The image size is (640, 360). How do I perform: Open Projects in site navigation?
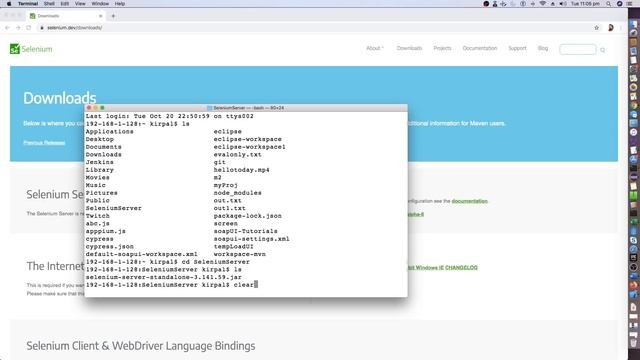[x=442, y=48]
